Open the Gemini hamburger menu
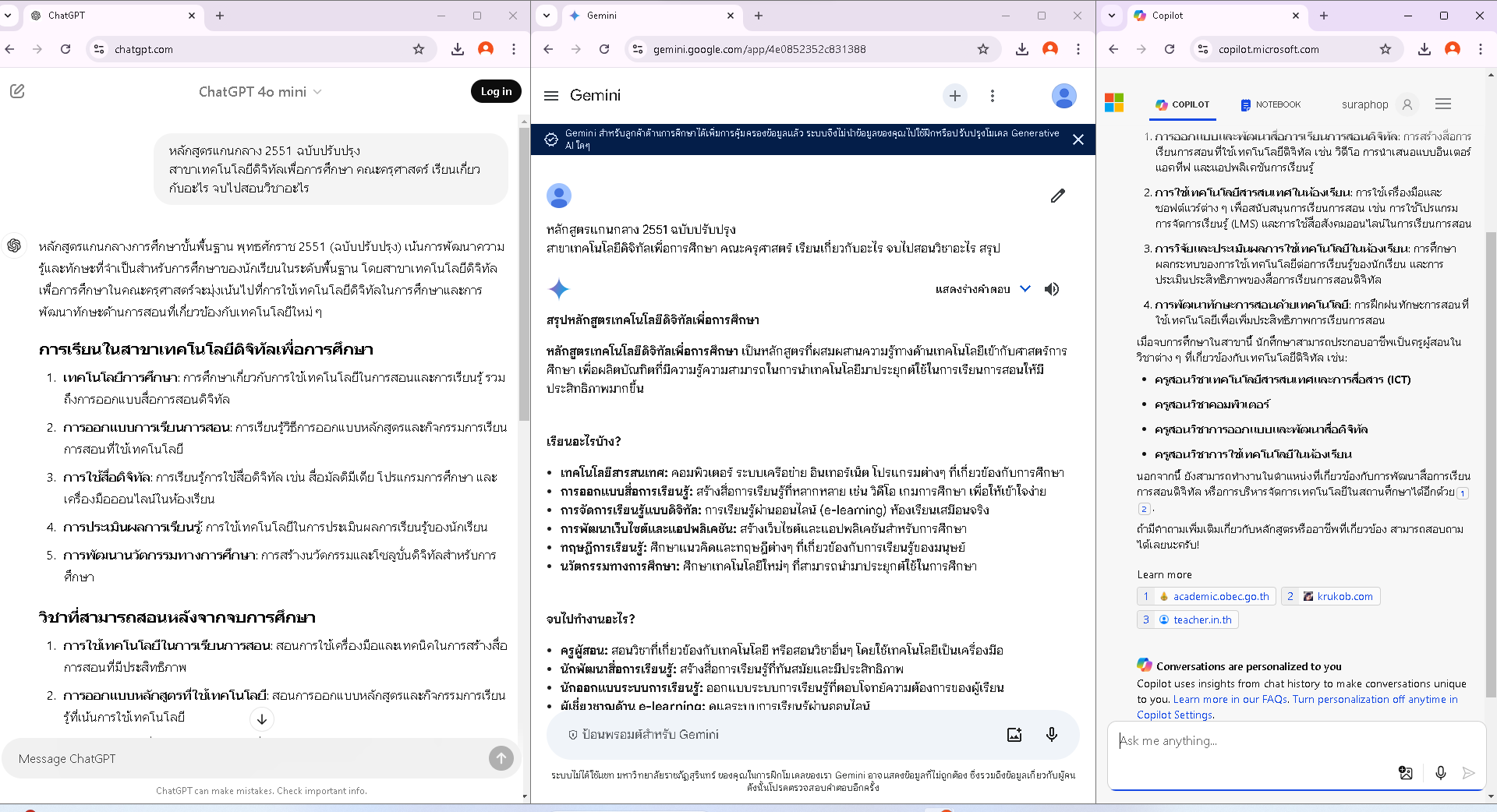The width and height of the screenshot is (1497, 812). click(x=551, y=95)
